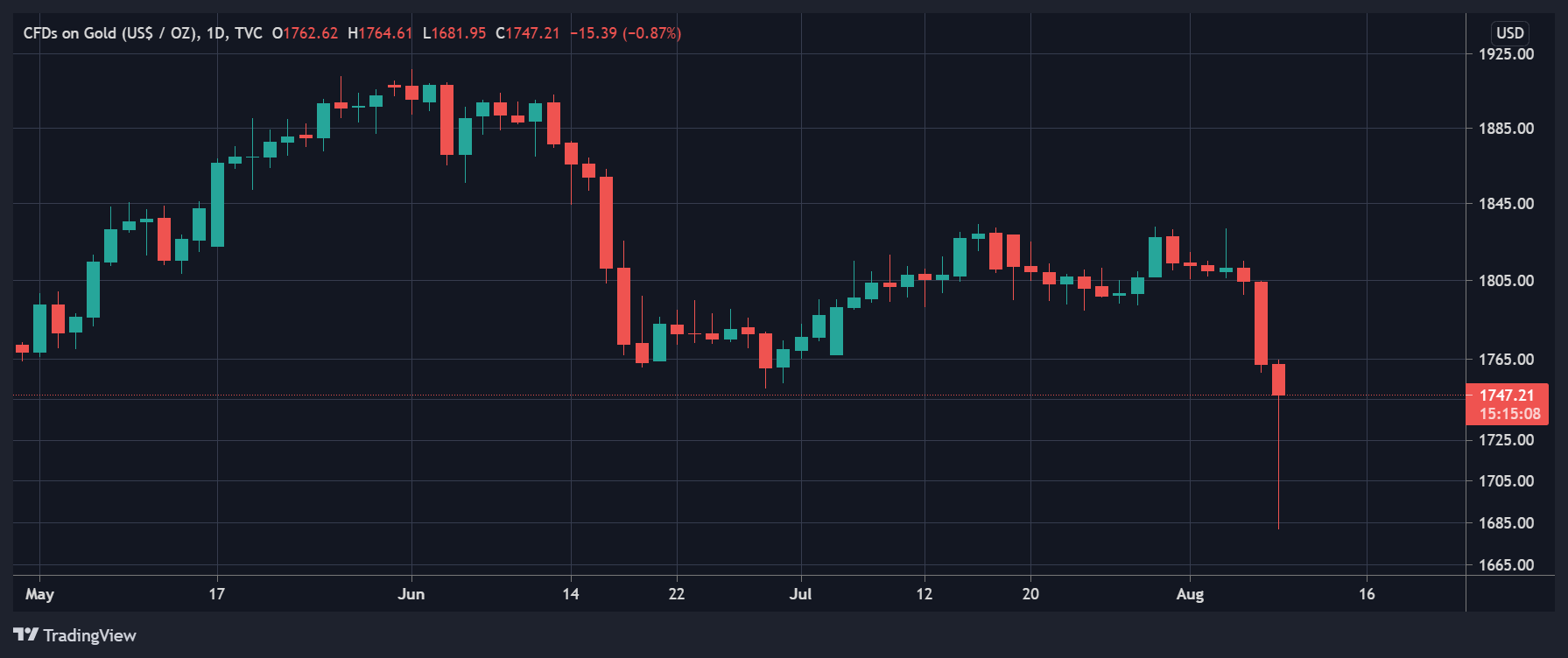1568x658 pixels.
Task: Click the 1685.00 price axis label
Action: 1506,523
